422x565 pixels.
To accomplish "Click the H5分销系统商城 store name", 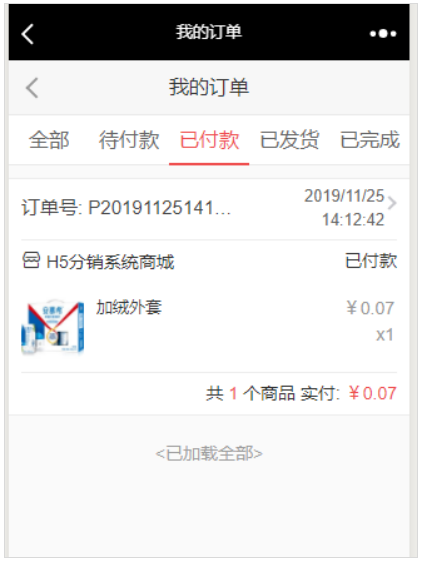I will pos(110,262).
